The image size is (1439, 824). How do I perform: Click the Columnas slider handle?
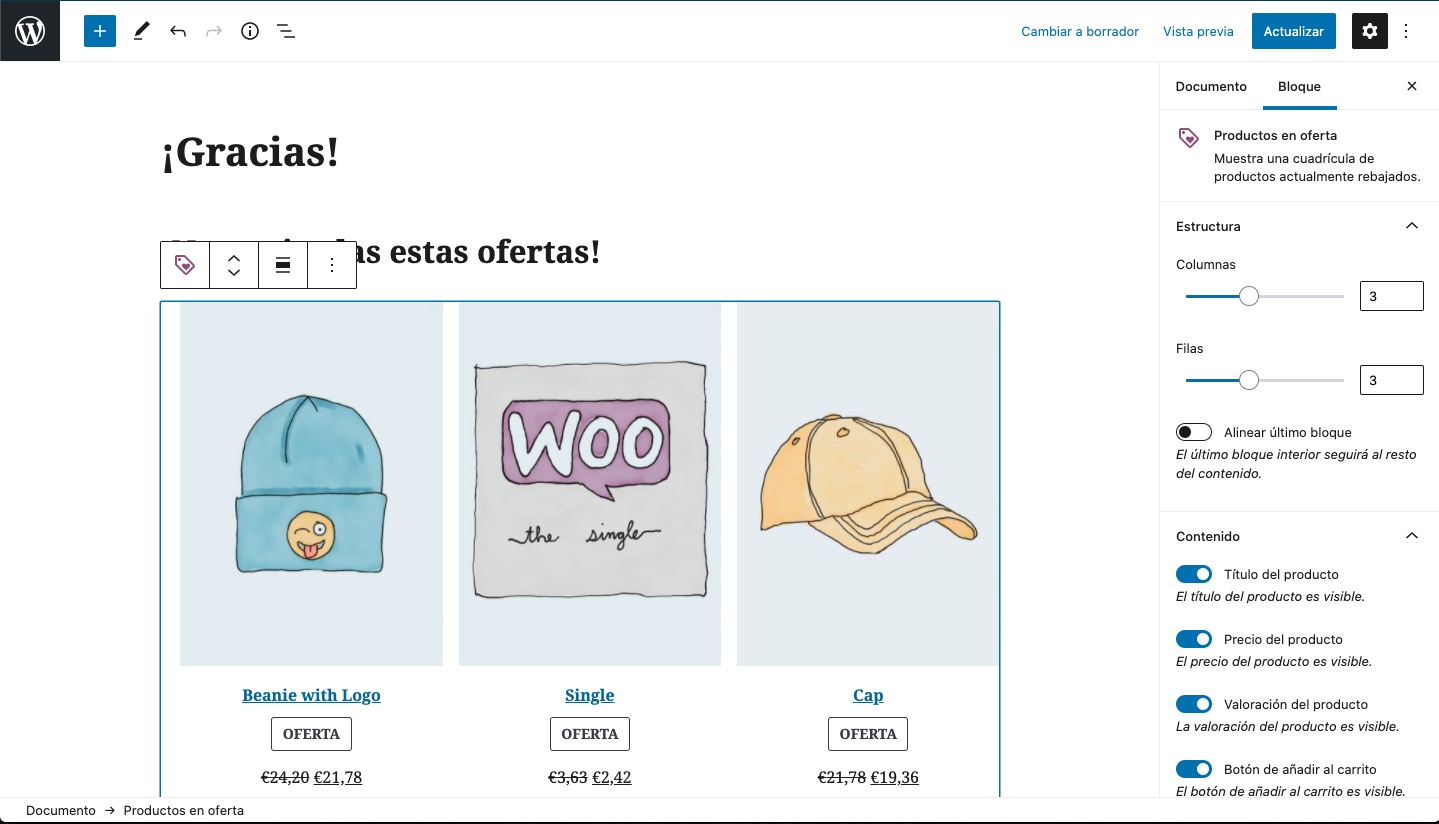click(x=1248, y=296)
